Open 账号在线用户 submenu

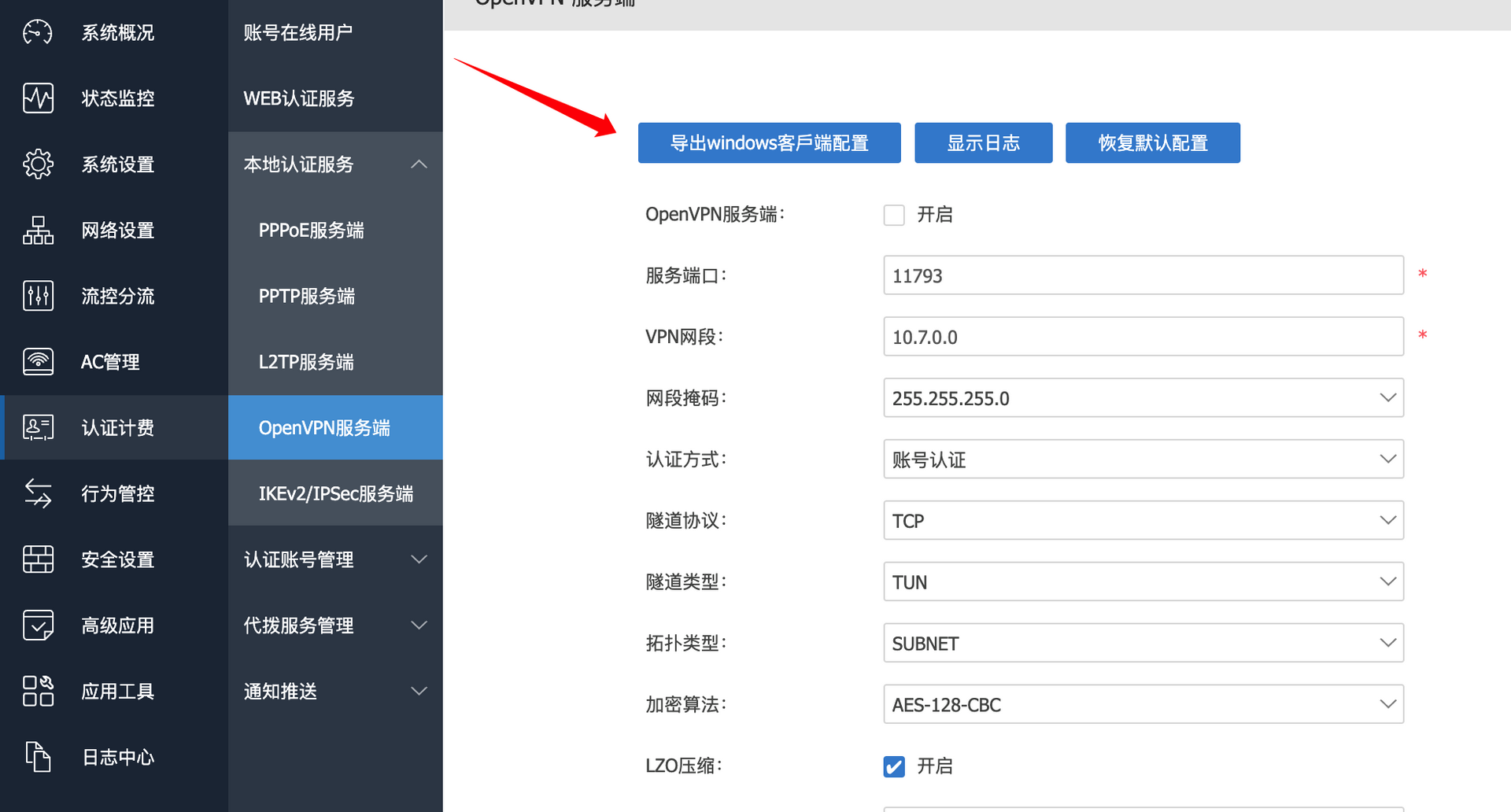click(335, 32)
